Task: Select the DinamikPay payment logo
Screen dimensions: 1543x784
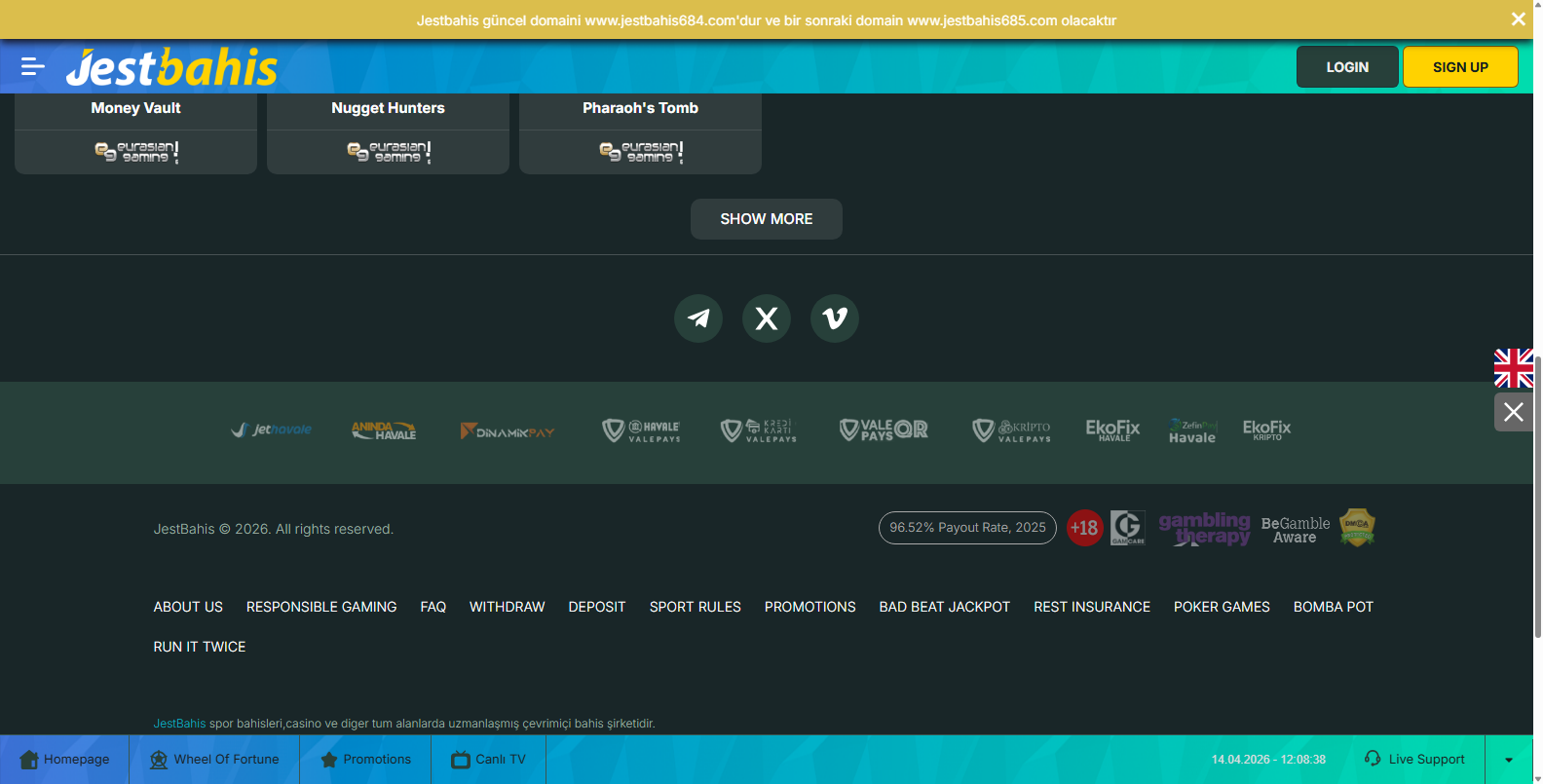Action: pyautogui.click(x=508, y=430)
